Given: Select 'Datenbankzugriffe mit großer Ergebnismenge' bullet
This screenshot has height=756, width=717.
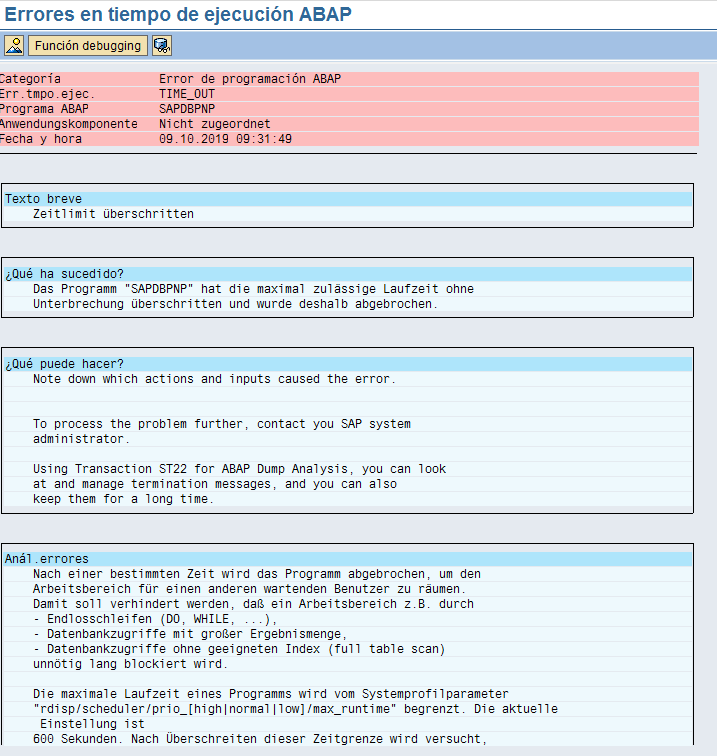Looking at the screenshot, I should pos(190,634).
